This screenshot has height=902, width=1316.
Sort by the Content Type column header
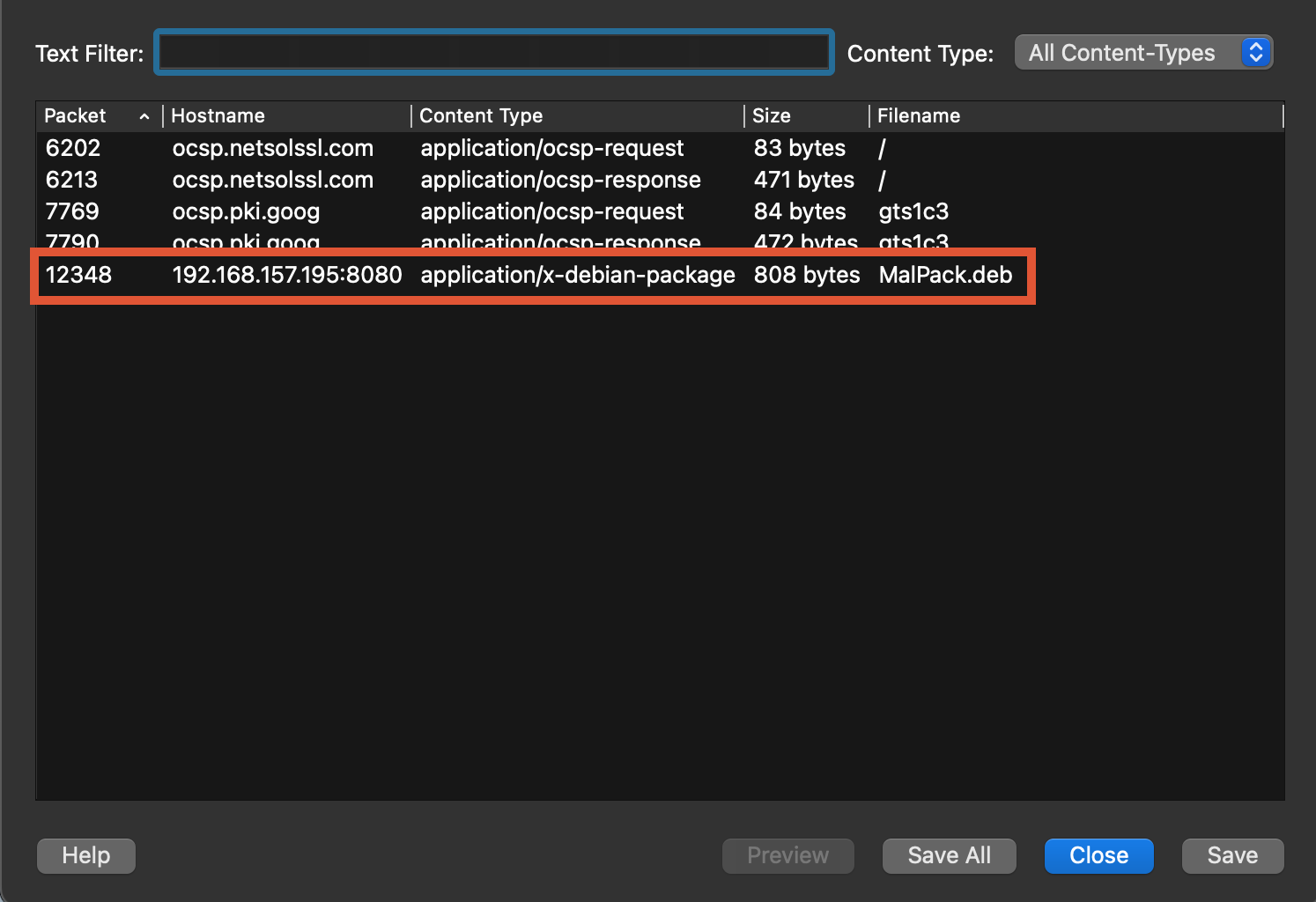click(578, 115)
